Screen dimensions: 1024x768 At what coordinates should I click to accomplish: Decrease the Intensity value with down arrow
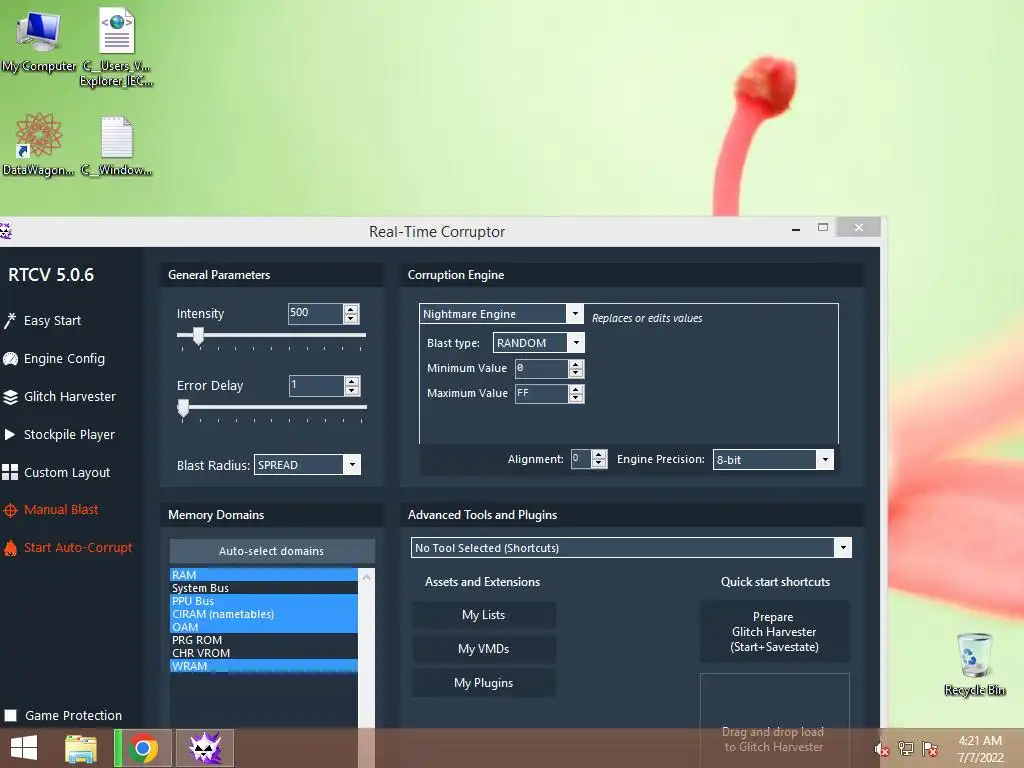(x=351, y=319)
